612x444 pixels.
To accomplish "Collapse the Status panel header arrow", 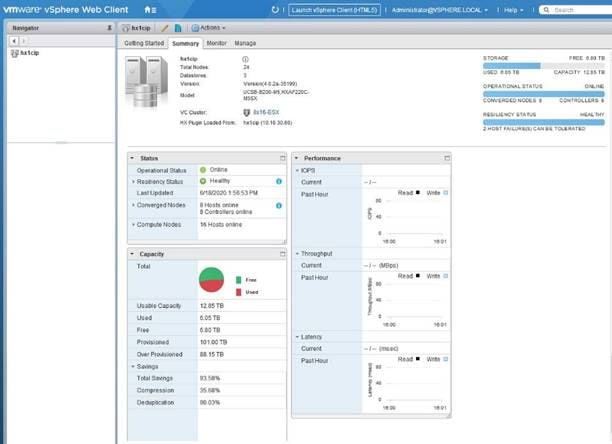I will tap(132, 158).
